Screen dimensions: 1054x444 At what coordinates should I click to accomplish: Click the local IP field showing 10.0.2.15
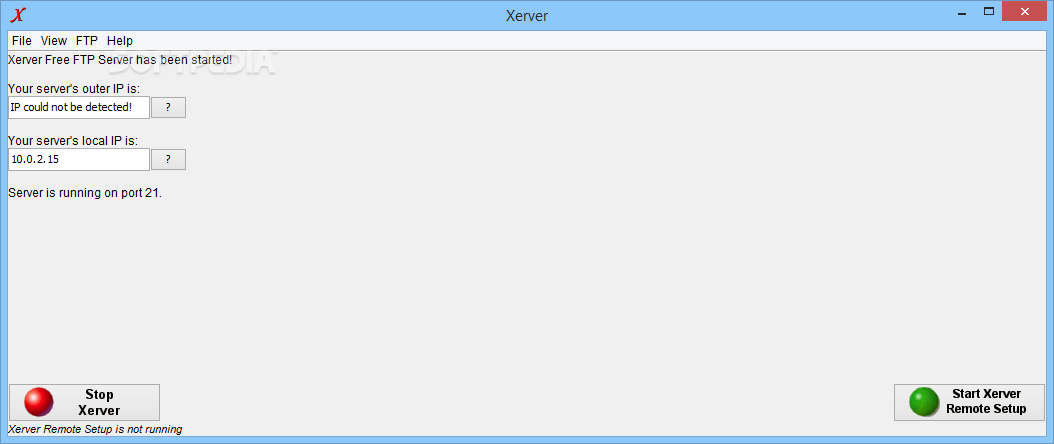click(x=79, y=160)
